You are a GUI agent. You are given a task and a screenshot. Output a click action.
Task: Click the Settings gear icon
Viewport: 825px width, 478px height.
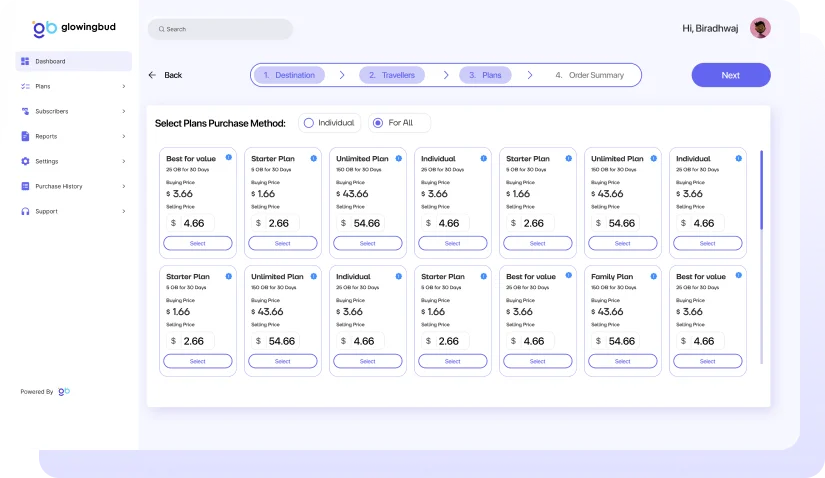(25, 161)
